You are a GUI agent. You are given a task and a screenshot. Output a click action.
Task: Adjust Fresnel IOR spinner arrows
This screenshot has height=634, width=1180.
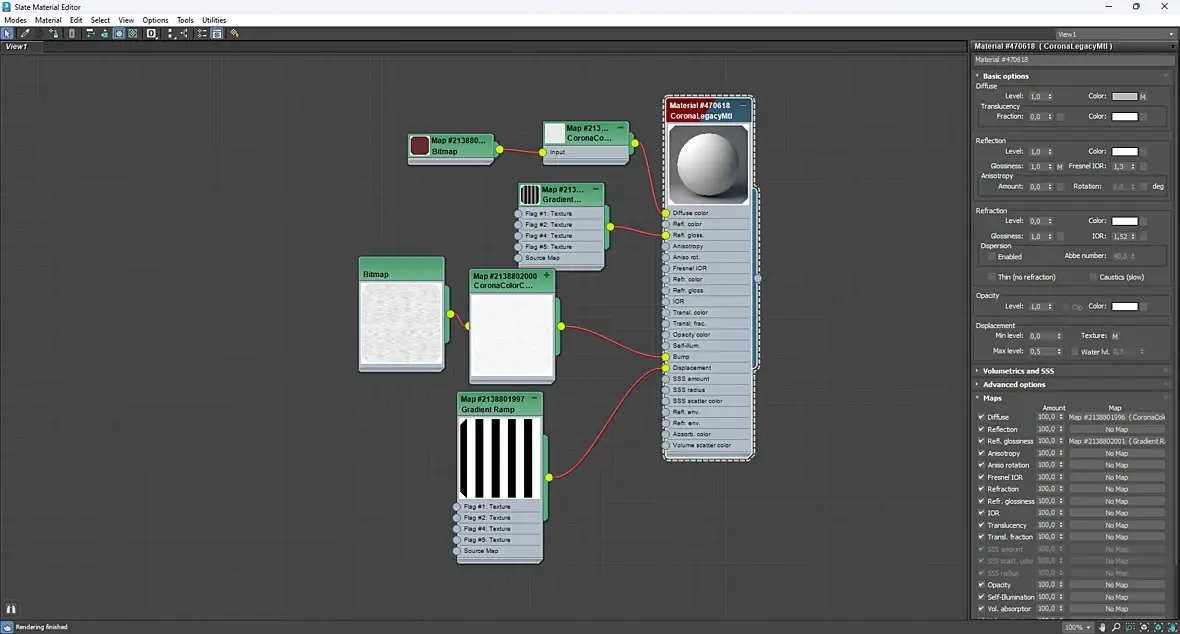tap(1133, 166)
